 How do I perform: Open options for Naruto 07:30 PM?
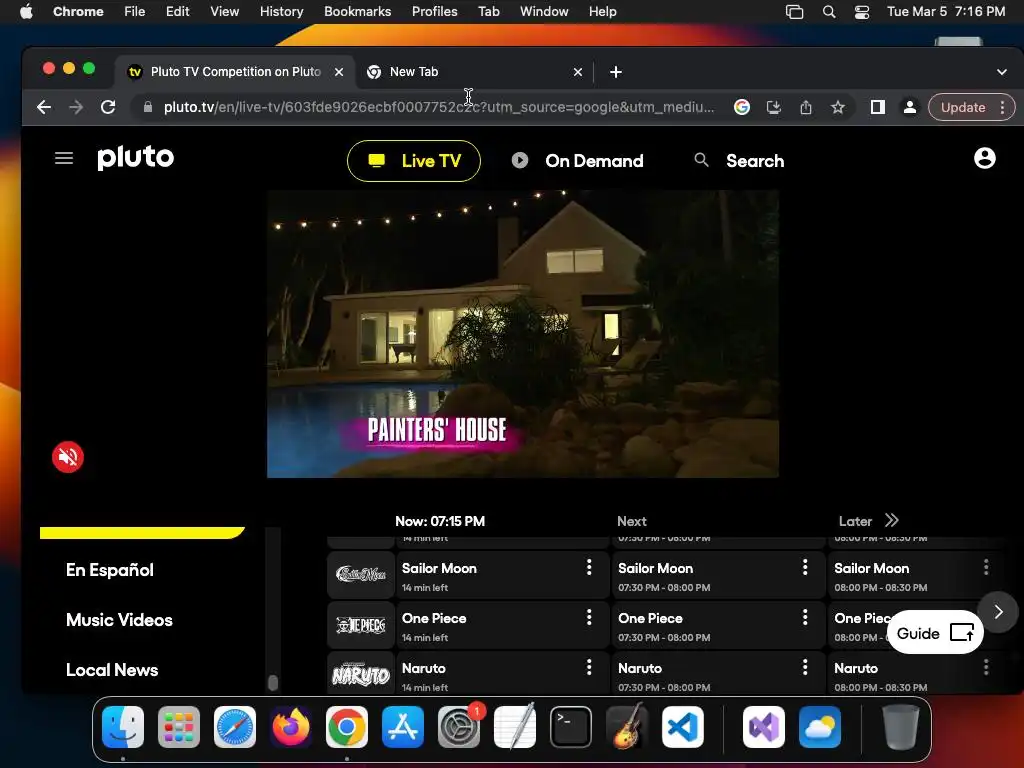click(x=805, y=667)
